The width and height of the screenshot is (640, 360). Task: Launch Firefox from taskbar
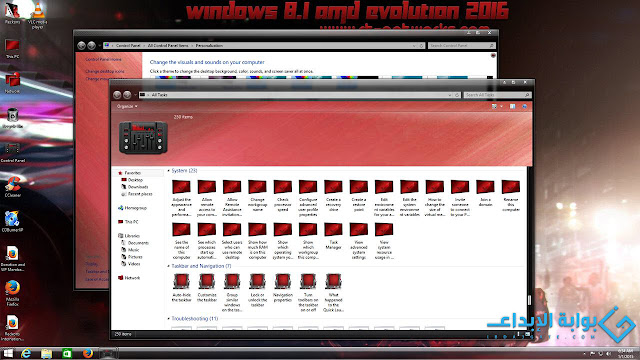click(x=87, y=353)
